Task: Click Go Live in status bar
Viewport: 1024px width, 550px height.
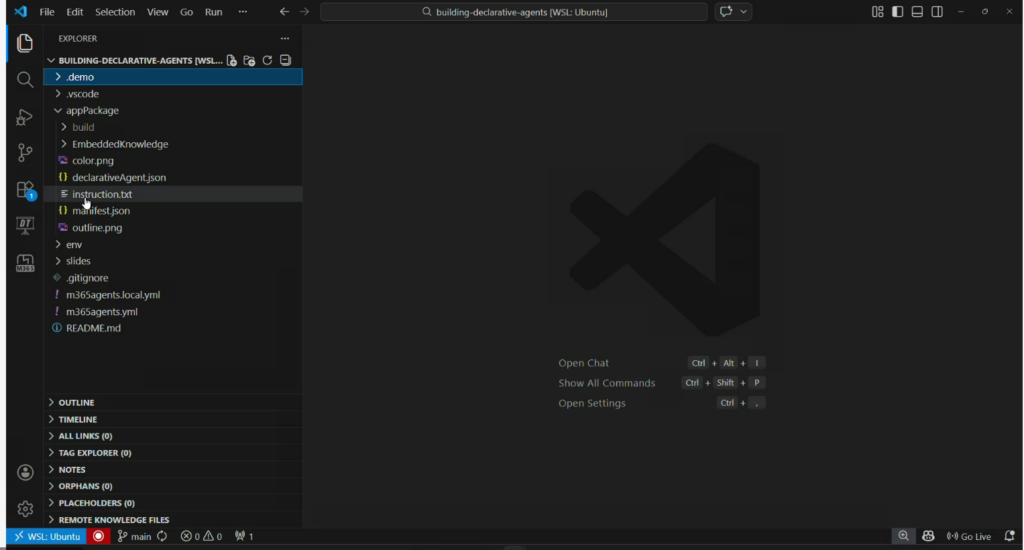Action: pyautogui.click(x=968, y=537)
